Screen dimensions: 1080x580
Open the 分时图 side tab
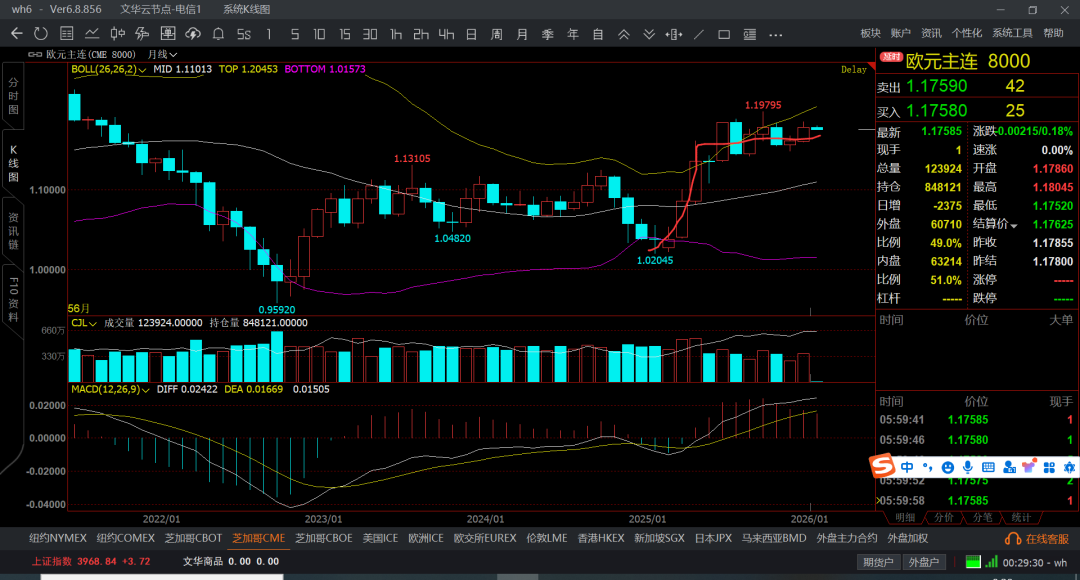coord(14,95)
